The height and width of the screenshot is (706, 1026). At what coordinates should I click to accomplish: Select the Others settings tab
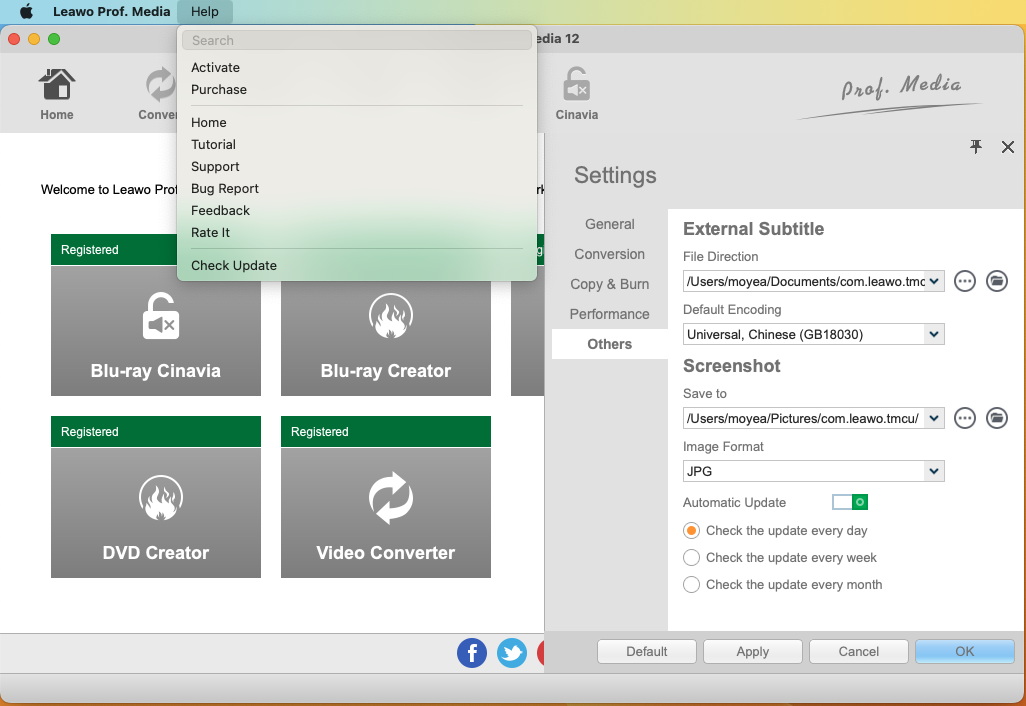tap(609, 344)
